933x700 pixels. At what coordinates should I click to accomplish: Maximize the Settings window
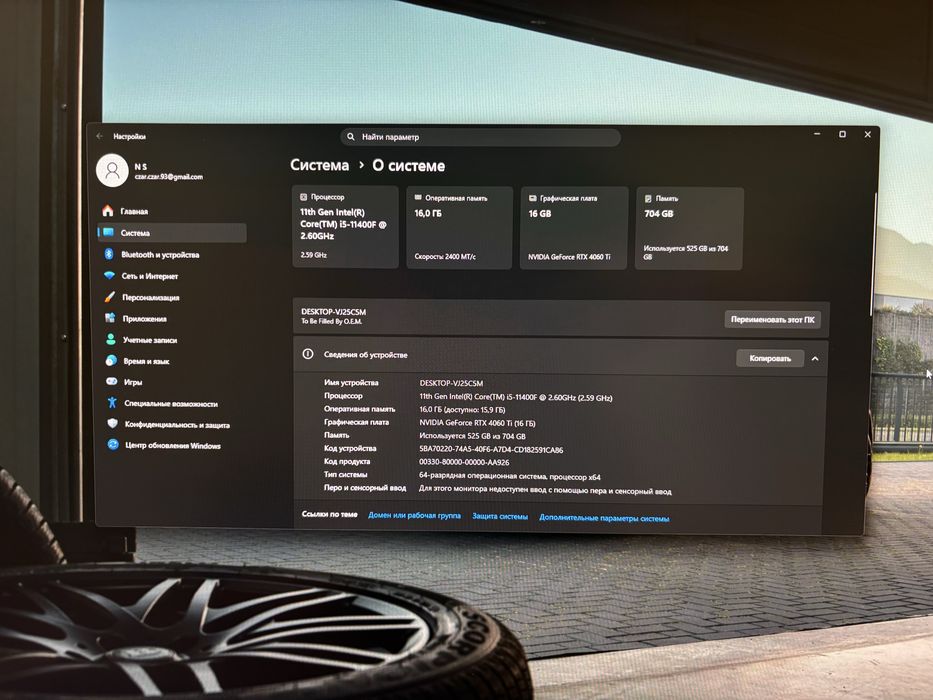[x=842, y=135]
